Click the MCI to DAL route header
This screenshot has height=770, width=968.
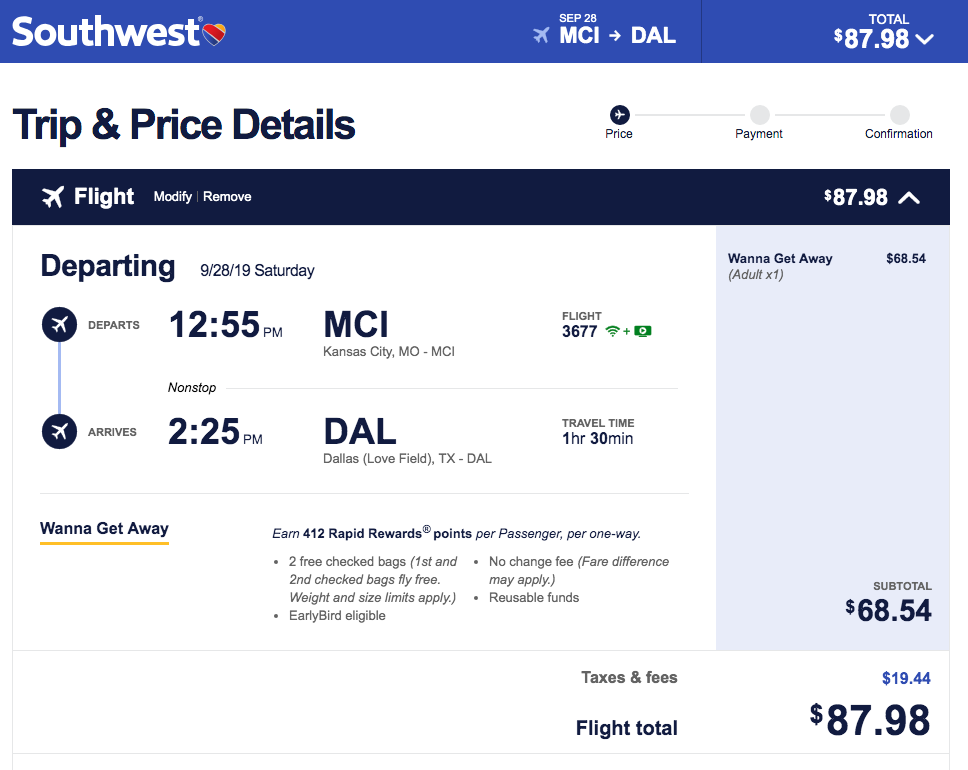pos(617,36)
